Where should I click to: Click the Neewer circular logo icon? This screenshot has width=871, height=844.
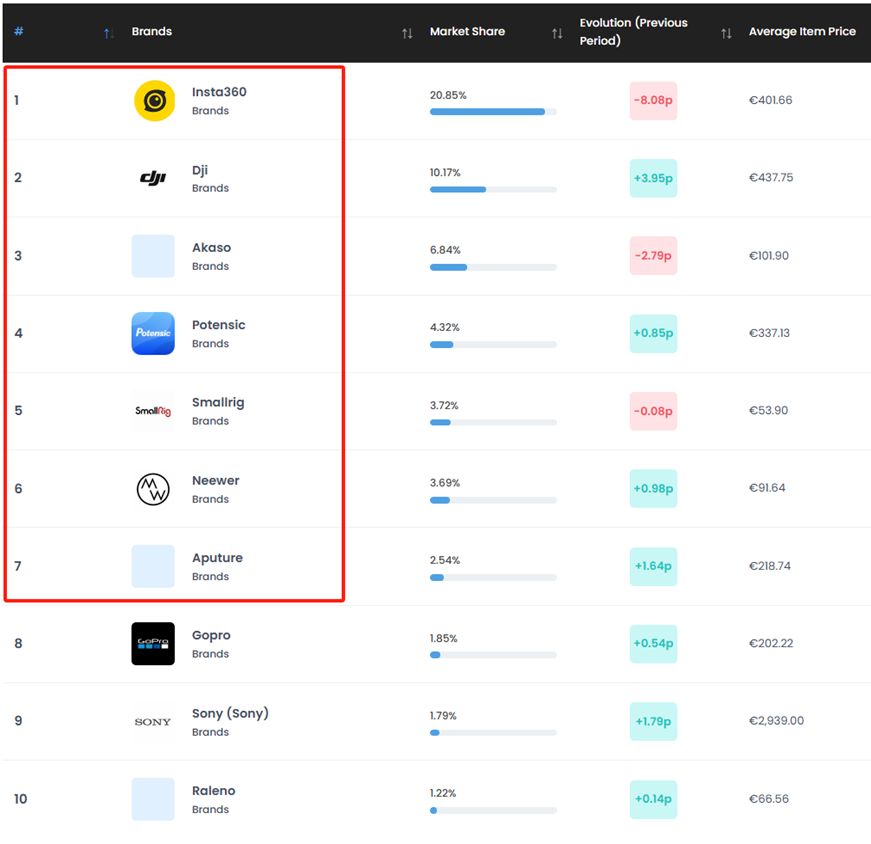coord(153,488)
